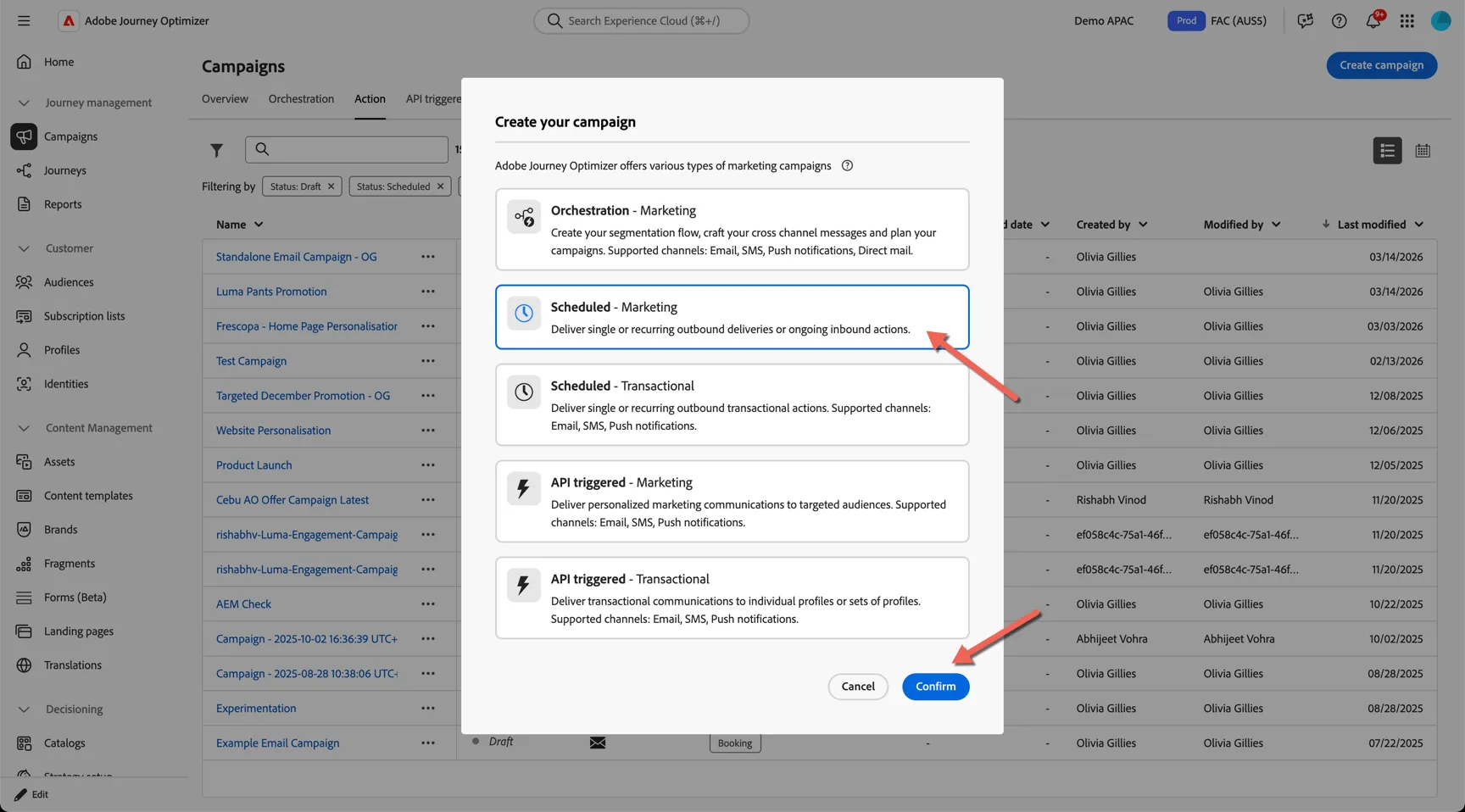Remove the Status: Scheduled filter chip

[x=440, y=186]
